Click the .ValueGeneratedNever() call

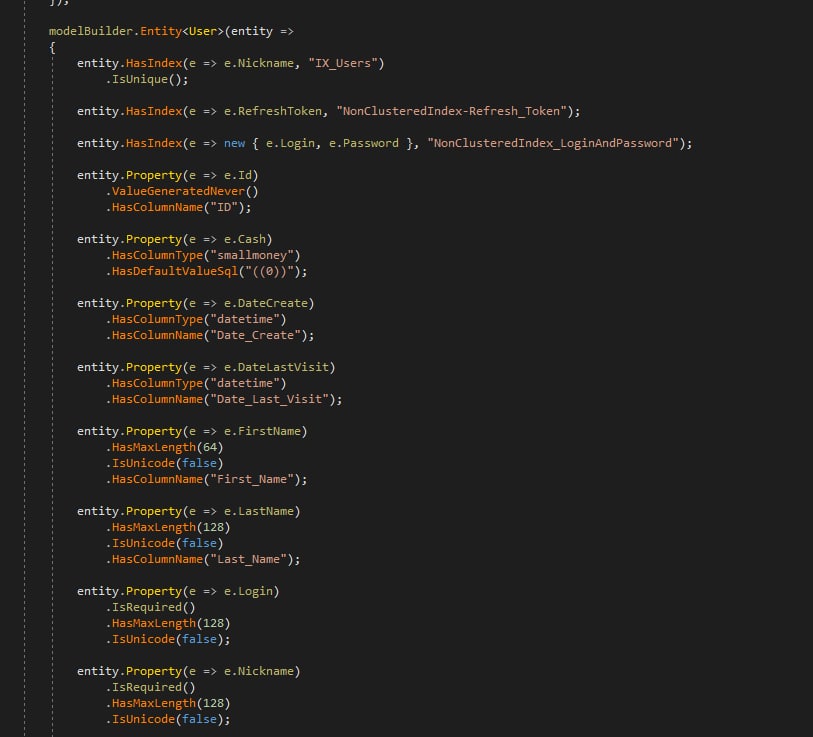(x=182, y=191)
